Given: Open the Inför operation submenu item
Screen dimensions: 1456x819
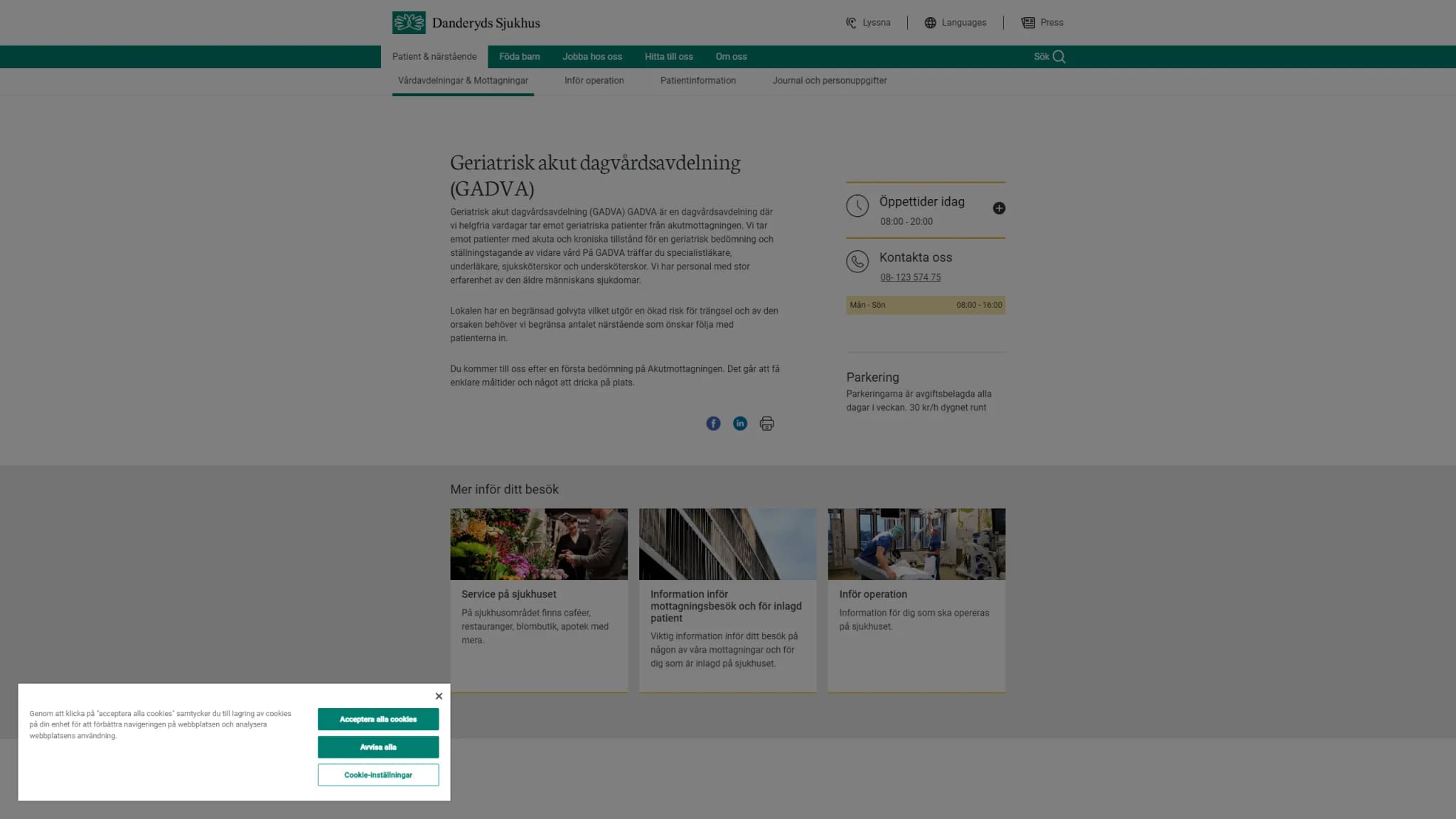Looking at the screenshot, I should point(594,81).
